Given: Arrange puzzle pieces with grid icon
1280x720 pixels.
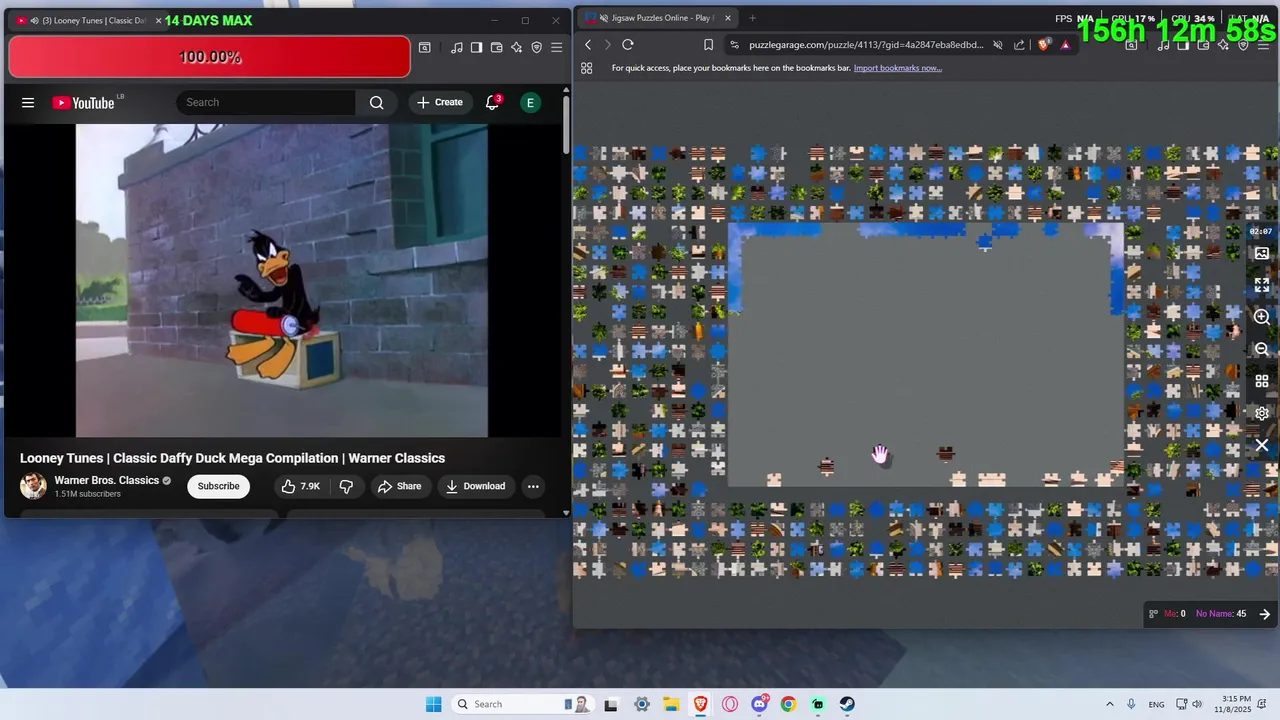Looking at the screenshot, I should [x=1262, y=381].
